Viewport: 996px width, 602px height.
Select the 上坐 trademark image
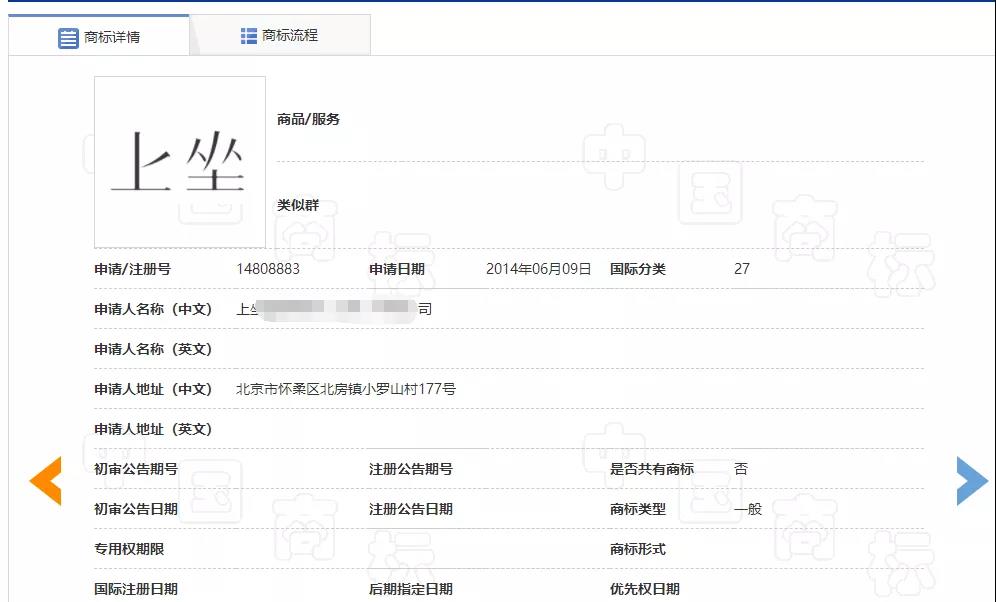pyautogui.click(x=178, y=162)
